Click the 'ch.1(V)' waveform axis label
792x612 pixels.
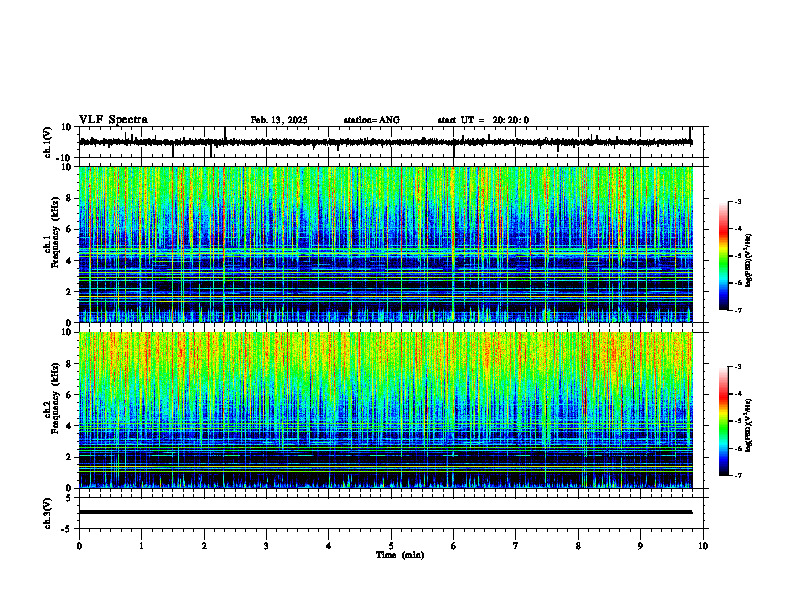pyautogui.click(x=48, y=142)
